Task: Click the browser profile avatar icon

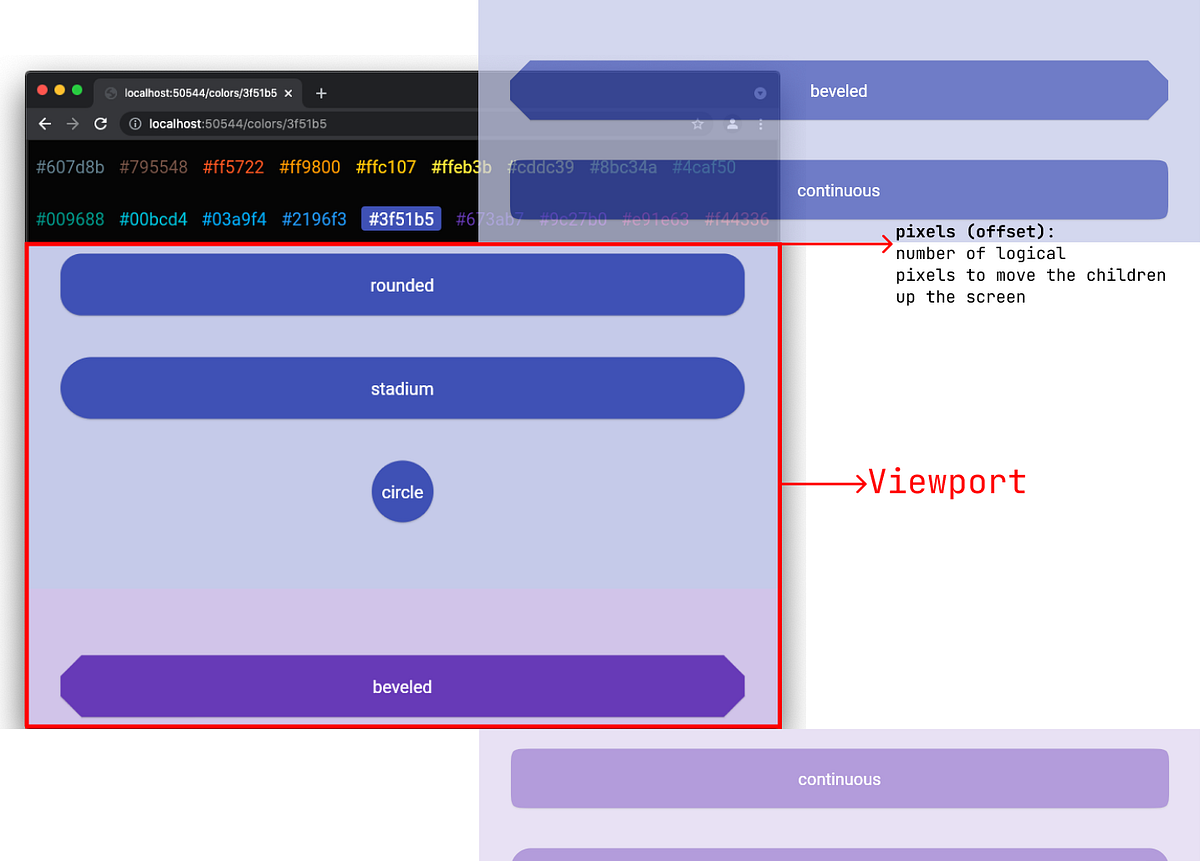Action: 731,124
